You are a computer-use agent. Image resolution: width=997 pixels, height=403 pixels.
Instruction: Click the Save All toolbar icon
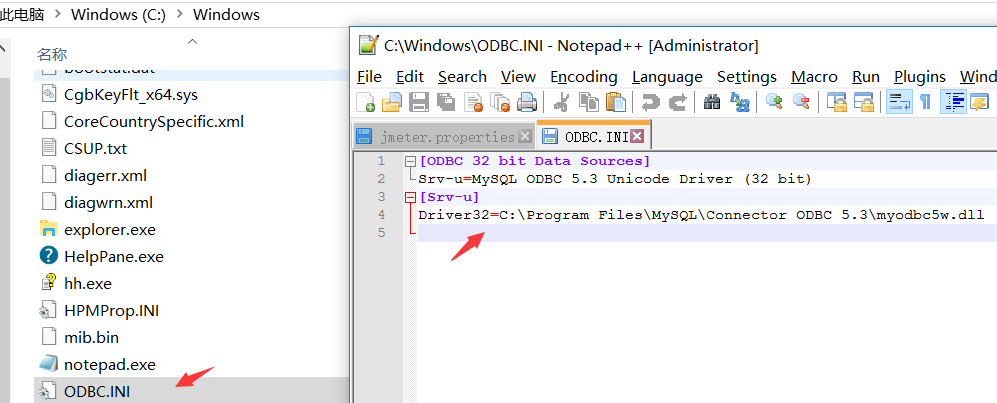[446, 101]
